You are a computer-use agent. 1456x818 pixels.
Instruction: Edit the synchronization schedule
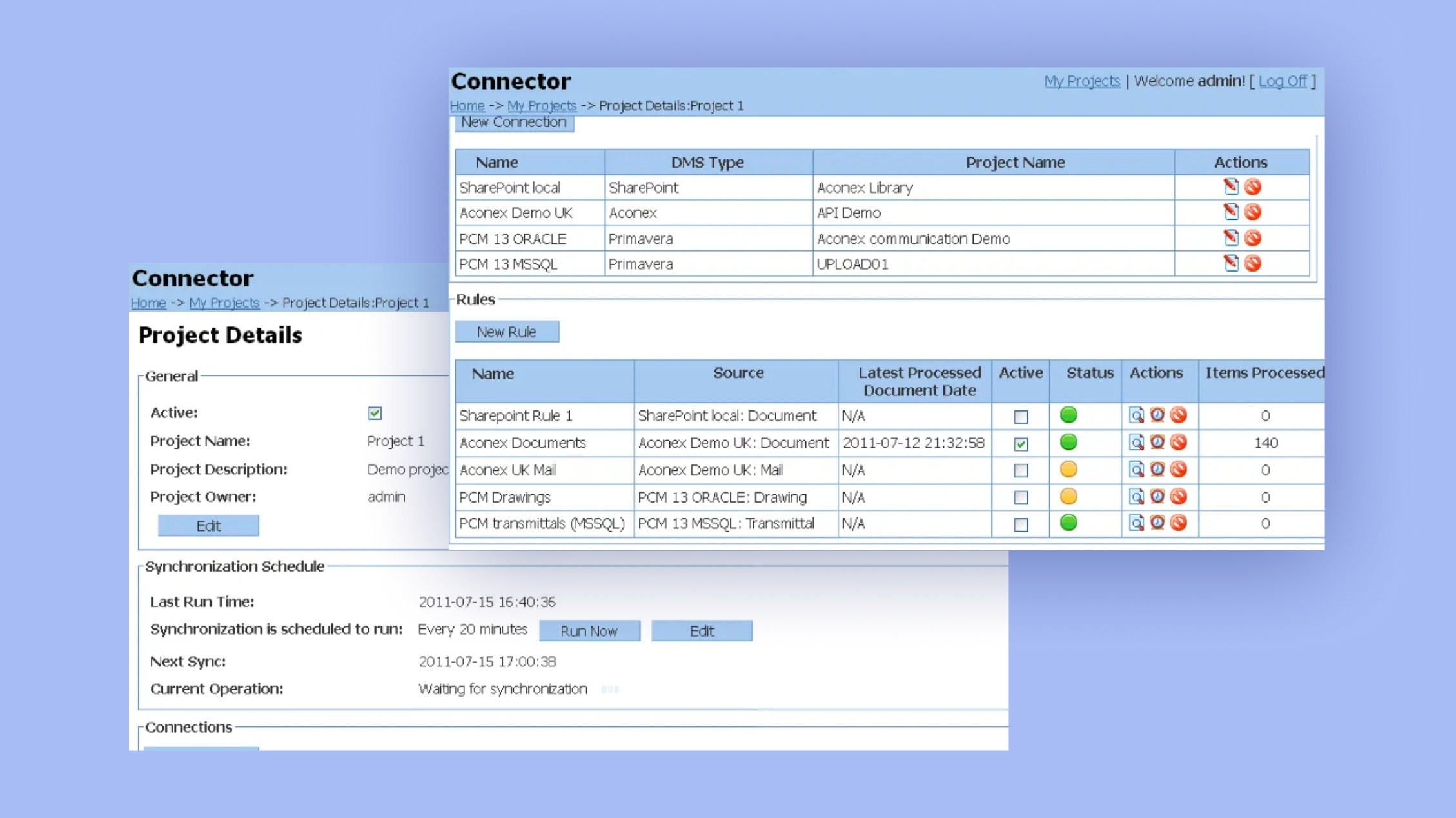point(702,631)
